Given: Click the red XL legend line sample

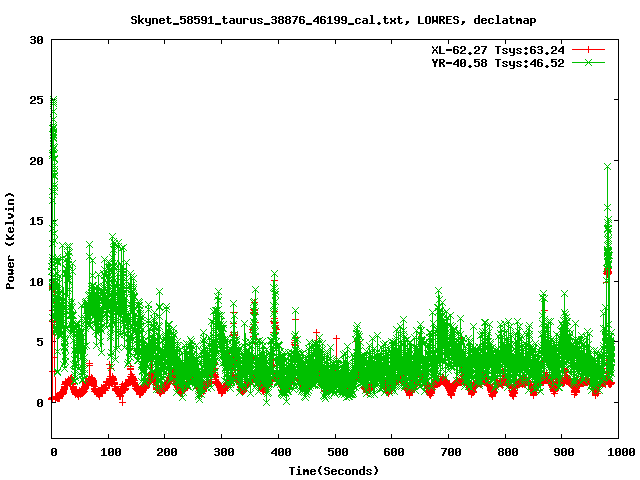Looking at the screenshot, I should [588, 50].
